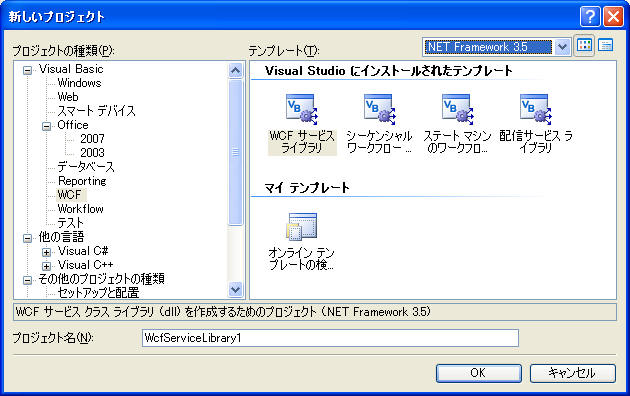This screenshot has width=630, height=396.
Task: Click the プロジェクトの種類(P) label
Action: coord(63,51)
